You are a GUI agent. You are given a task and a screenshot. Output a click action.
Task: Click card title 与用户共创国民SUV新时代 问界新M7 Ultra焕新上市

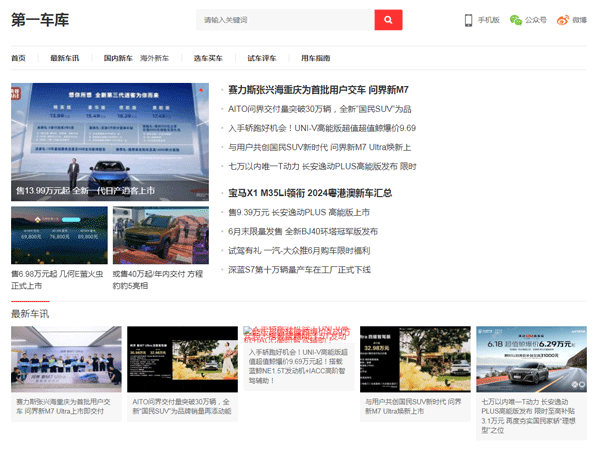[413, 407]
